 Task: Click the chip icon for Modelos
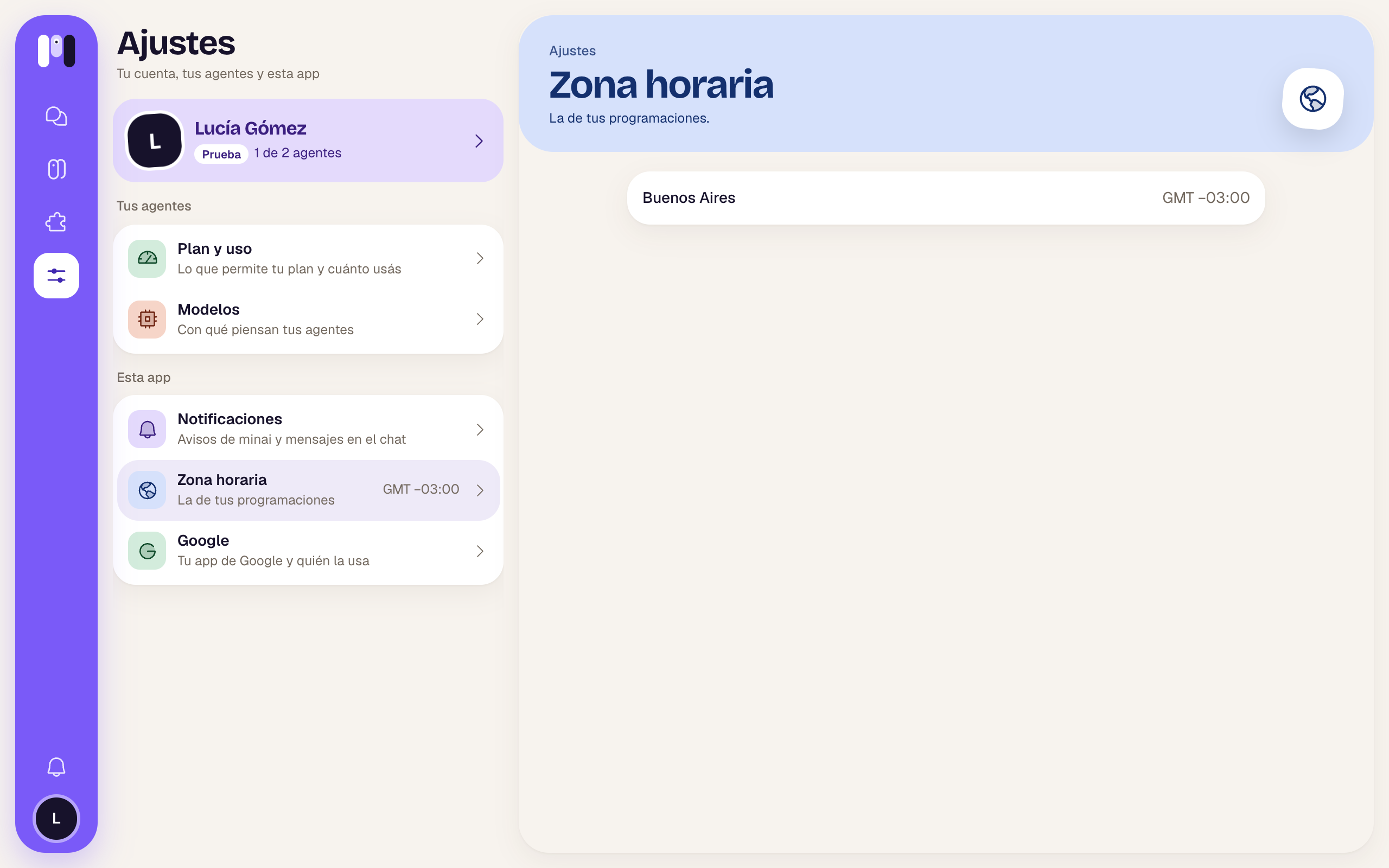(x=147, y=319)
